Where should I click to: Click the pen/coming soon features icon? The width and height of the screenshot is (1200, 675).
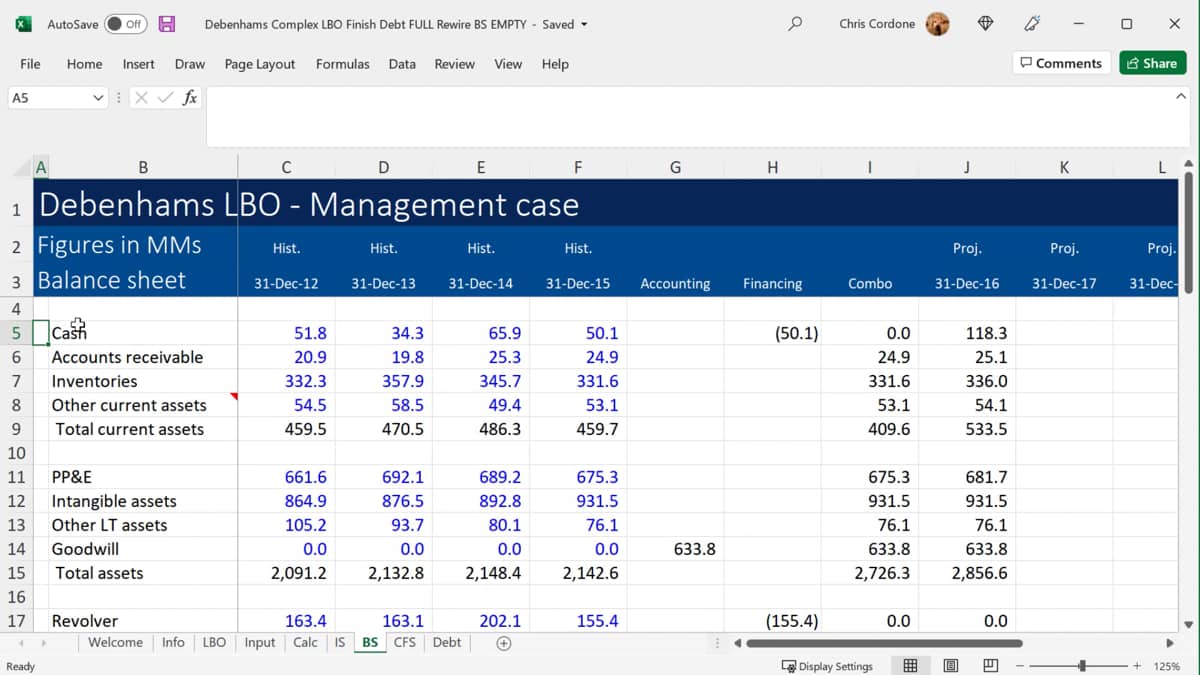(1033, 24)
